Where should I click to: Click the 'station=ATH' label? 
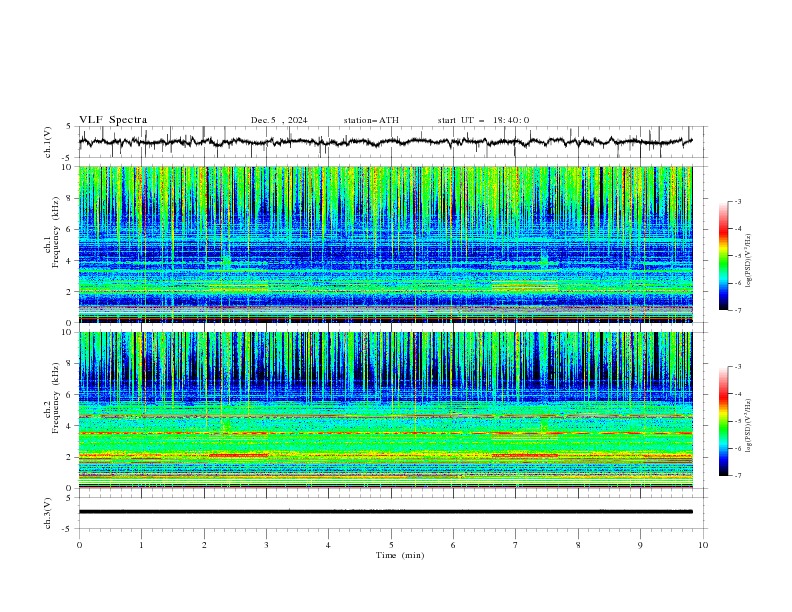tap(371, 120)
